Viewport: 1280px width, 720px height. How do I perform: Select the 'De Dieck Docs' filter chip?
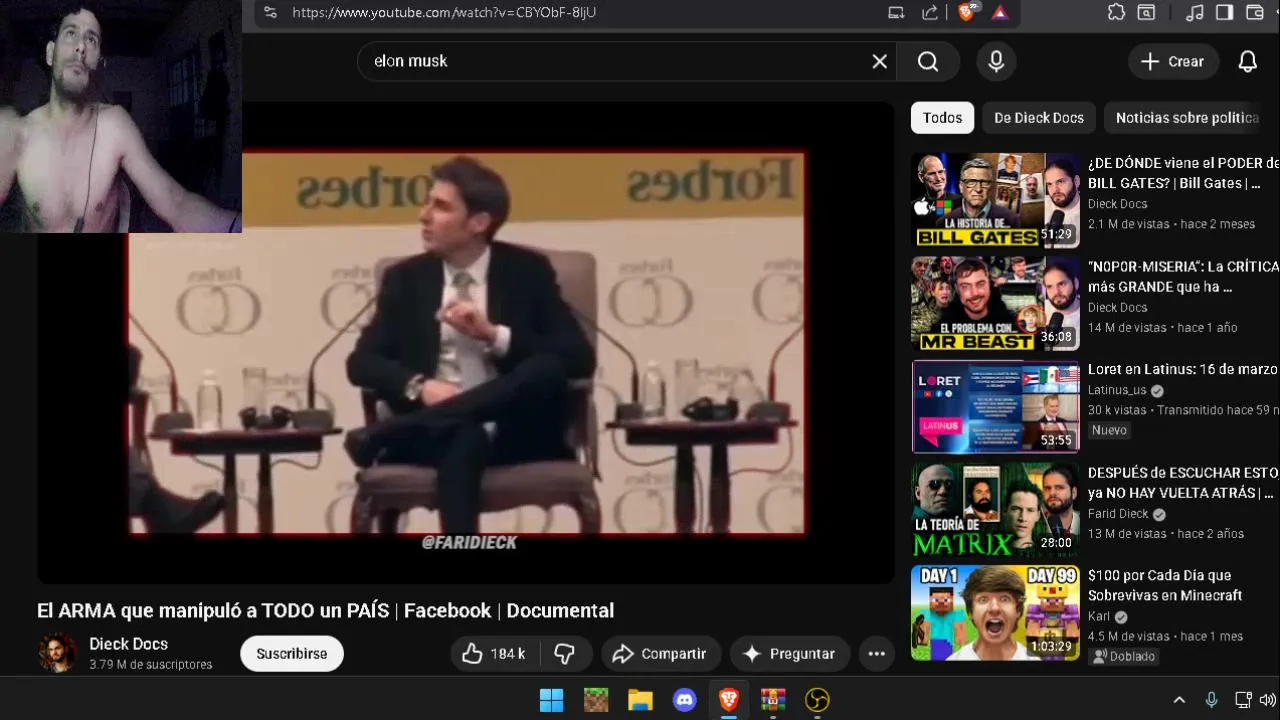coord(1039,118)
